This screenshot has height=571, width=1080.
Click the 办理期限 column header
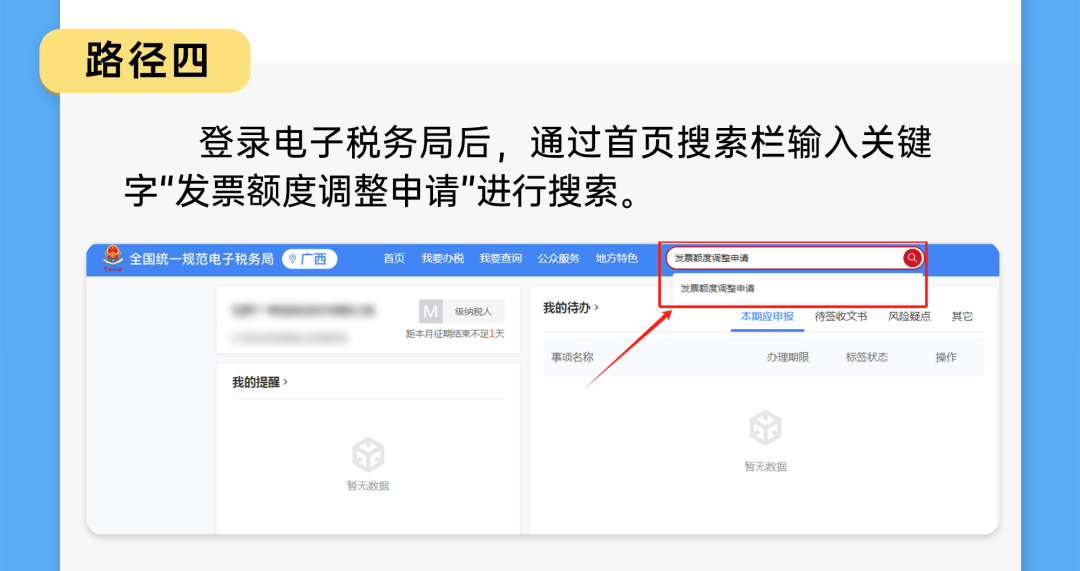pyautogui.click(x=787, y=357)
